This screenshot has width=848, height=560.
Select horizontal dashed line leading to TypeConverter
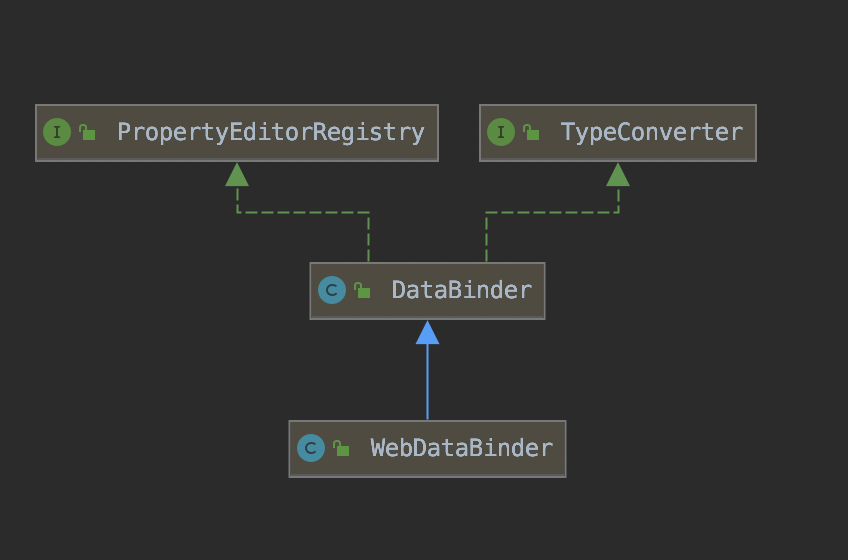click(x=552, y=212)
